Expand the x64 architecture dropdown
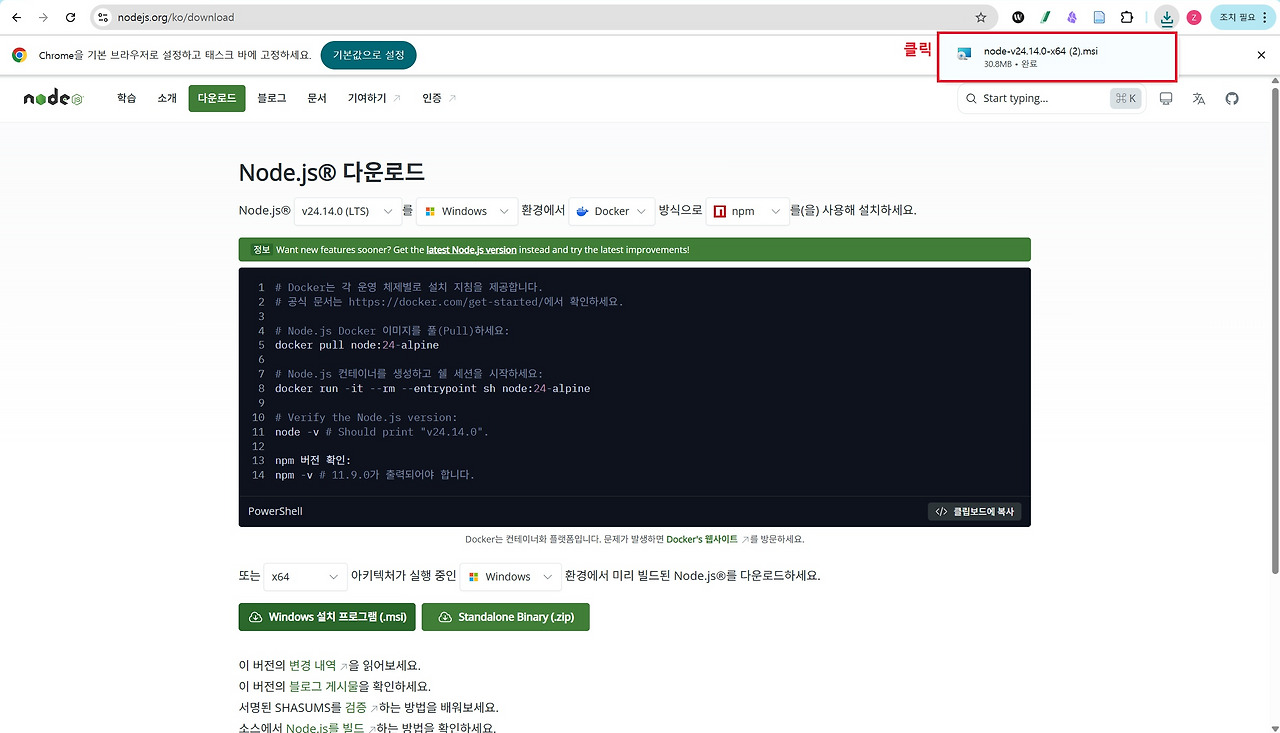This screenshot has width=1280, height=733. 305,577
